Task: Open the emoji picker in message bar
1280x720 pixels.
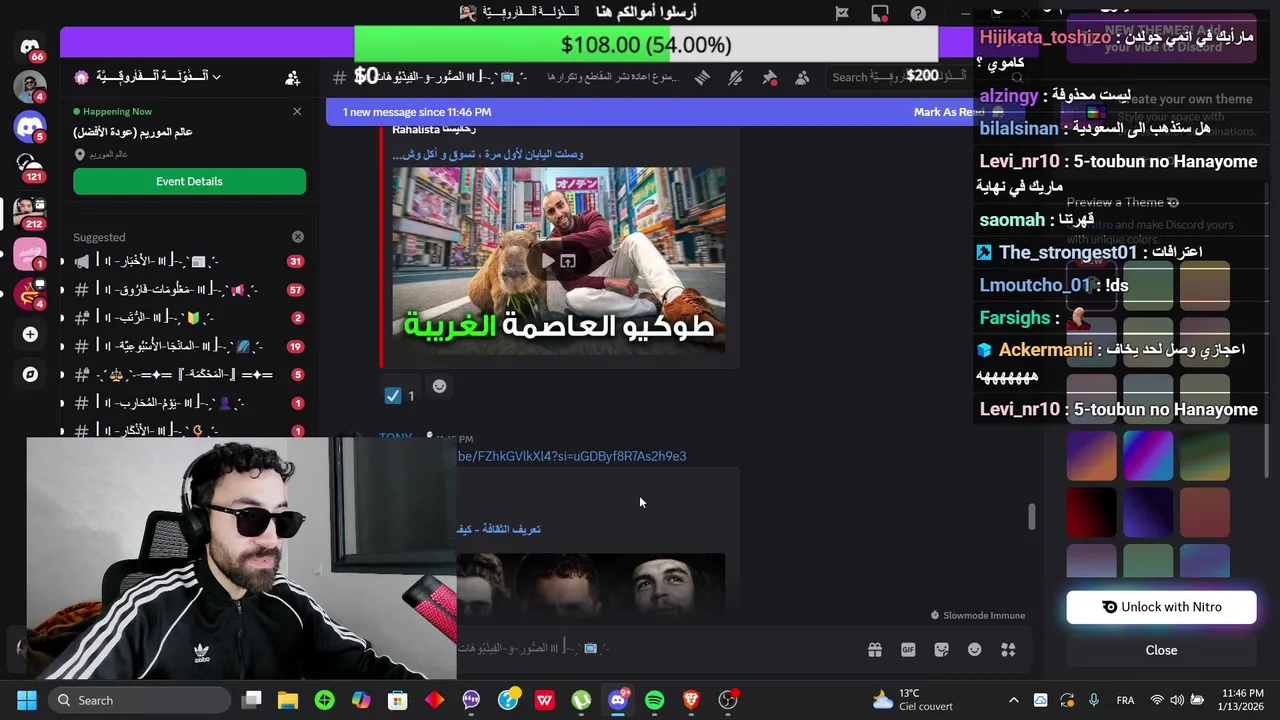Action: coord(975,650)
